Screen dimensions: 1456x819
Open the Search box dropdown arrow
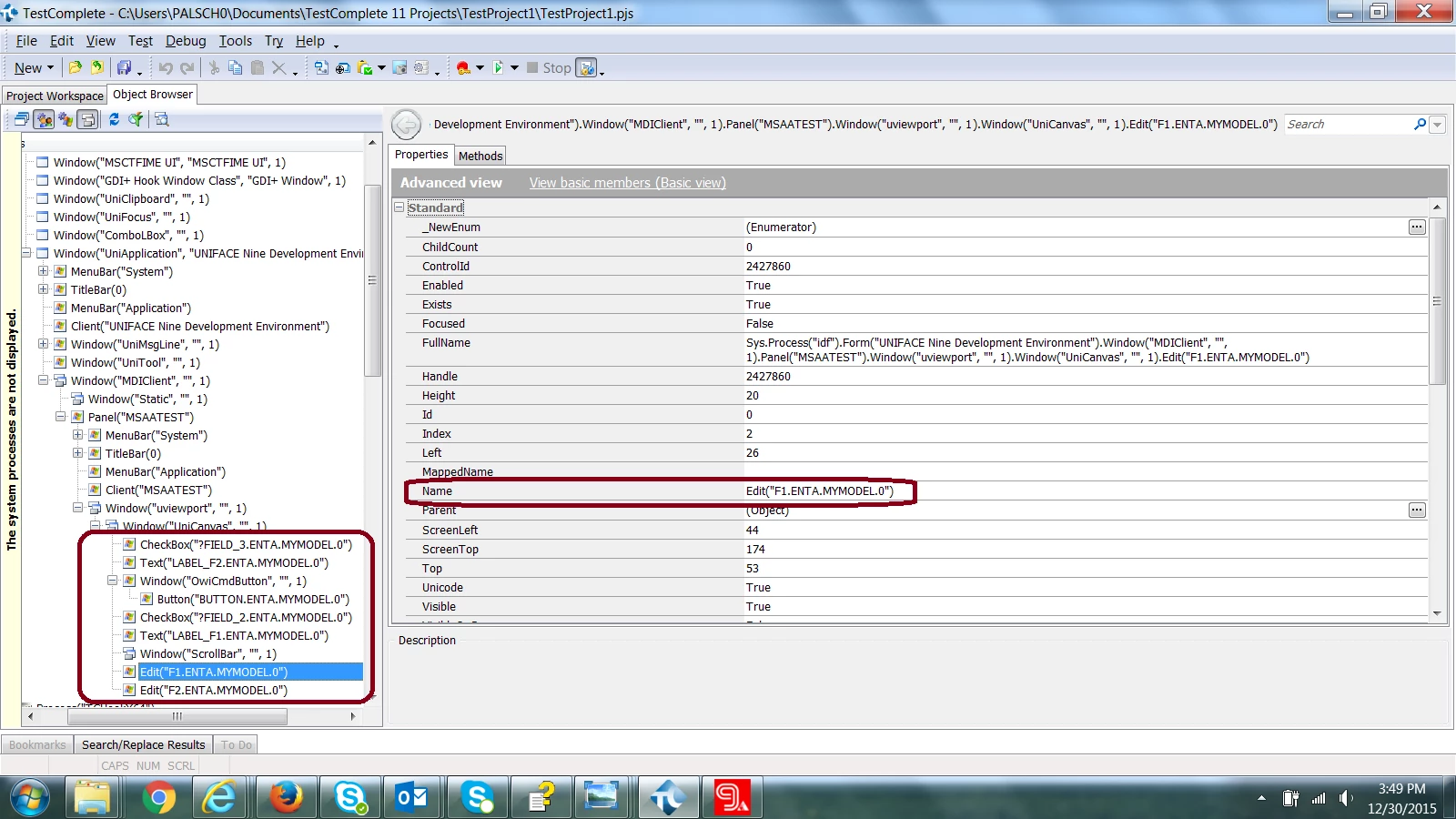pos(1437,125)
